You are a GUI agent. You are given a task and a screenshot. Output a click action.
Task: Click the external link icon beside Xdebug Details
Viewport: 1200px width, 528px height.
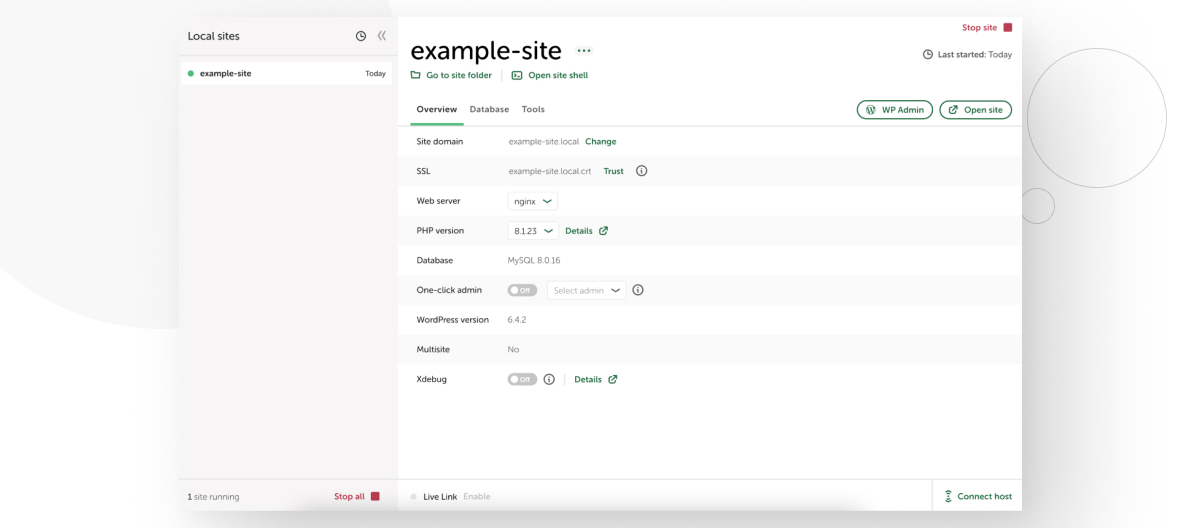(x=612, y=379)
